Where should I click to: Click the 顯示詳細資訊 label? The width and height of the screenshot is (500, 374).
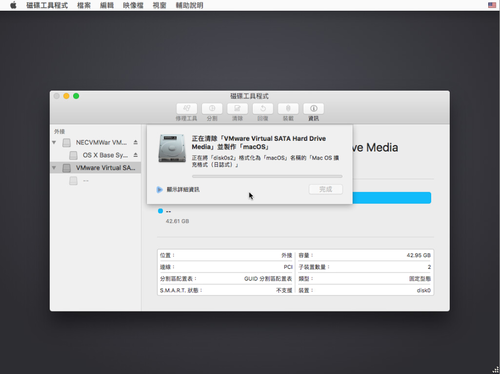click(x=183, y=190)
